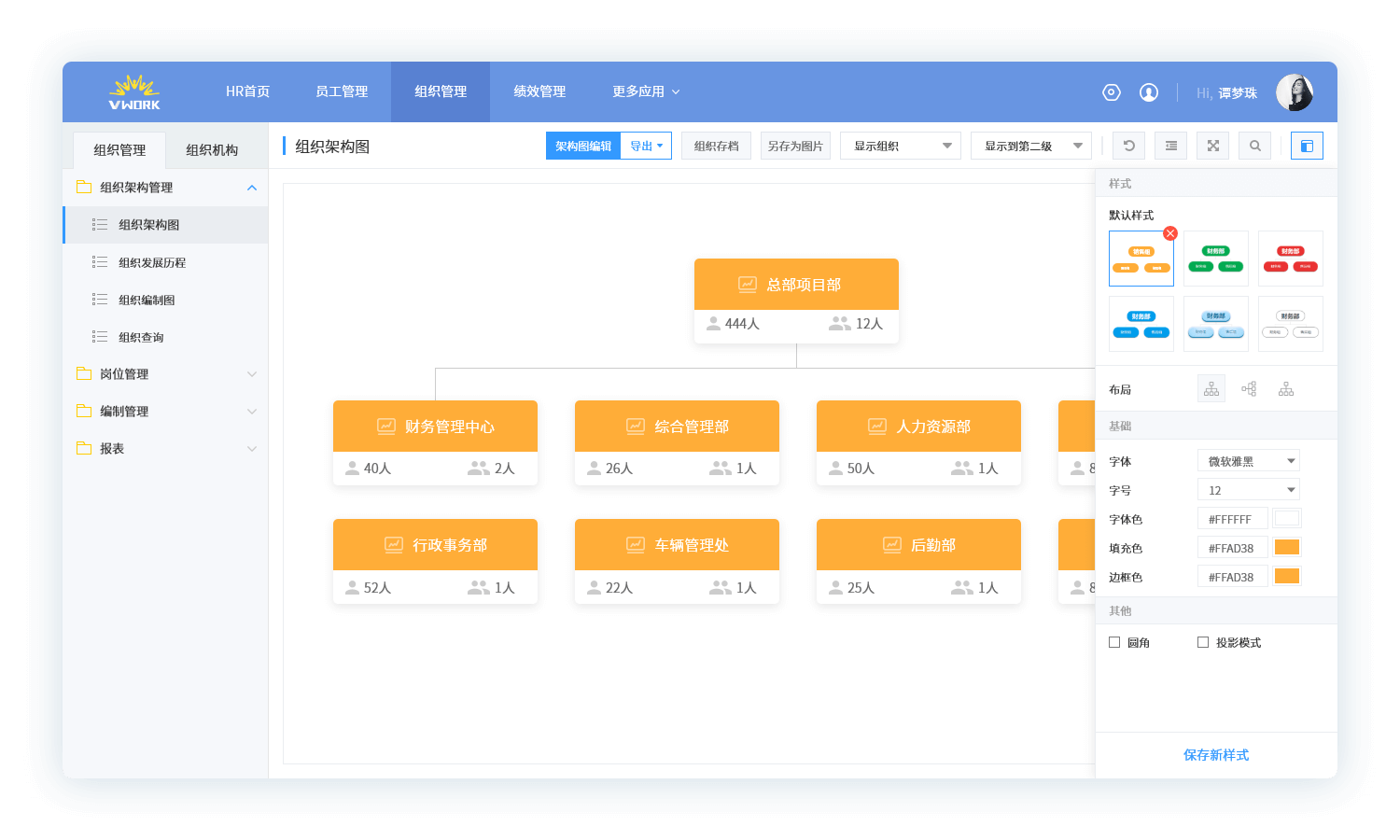Viewport: 1400px width, 840px height.
Task: Select the white outlined style thumbnail
Action: pyautogui.click(x=1291, y=324)
